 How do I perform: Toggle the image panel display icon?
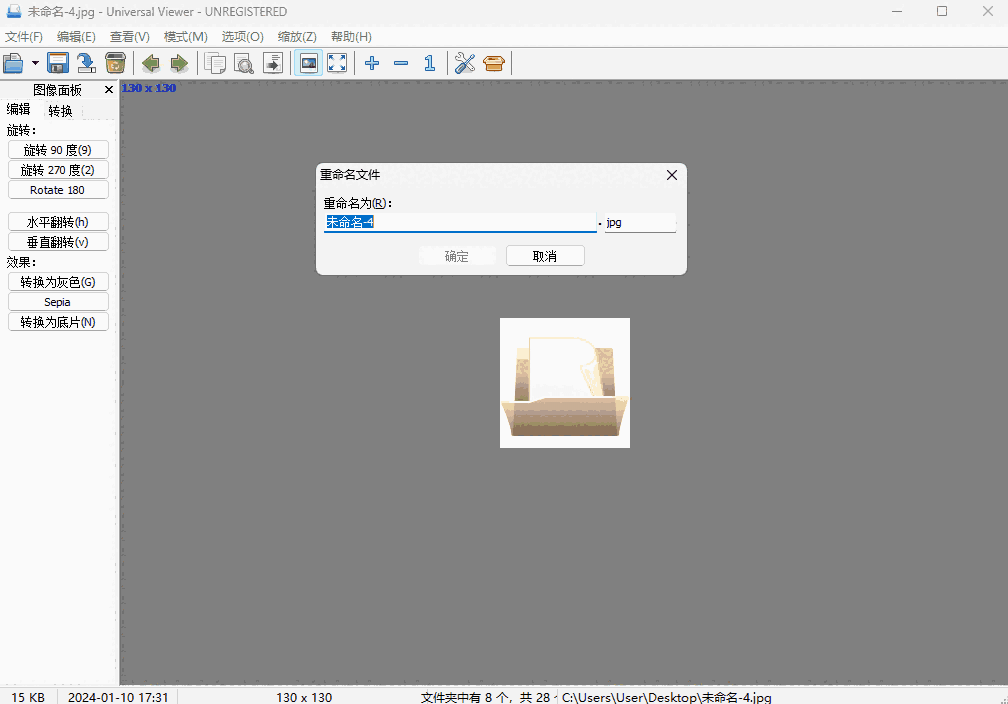pos(308,63)
